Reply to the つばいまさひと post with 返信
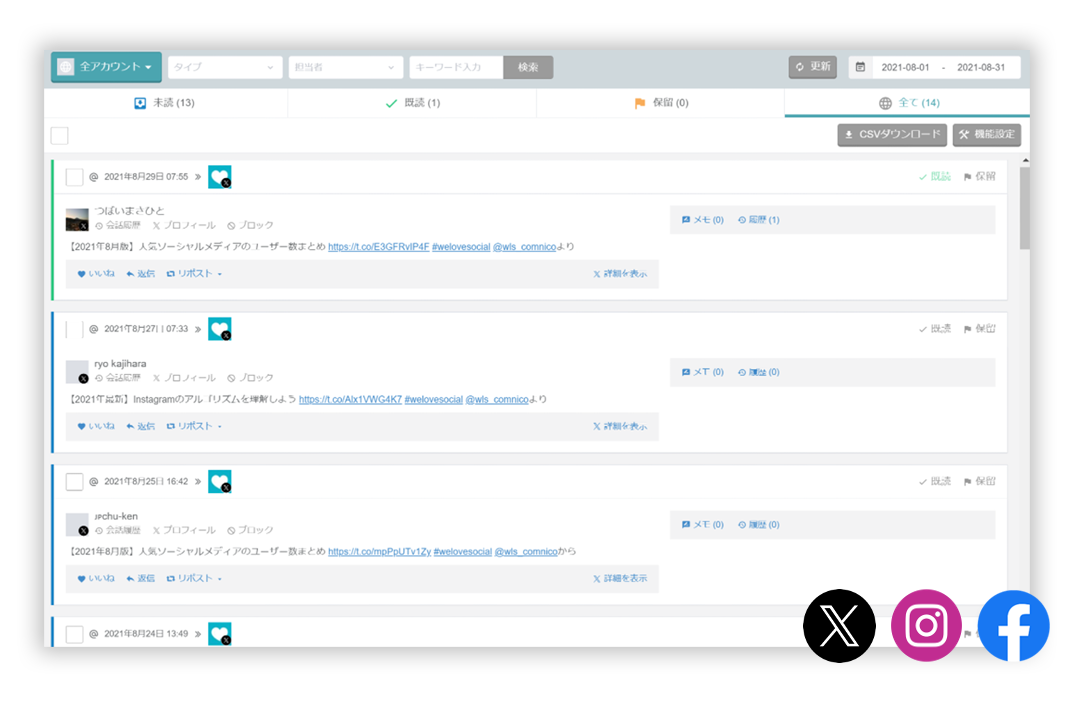Viewport: 1085px width, 710px height. pos(140,274)
